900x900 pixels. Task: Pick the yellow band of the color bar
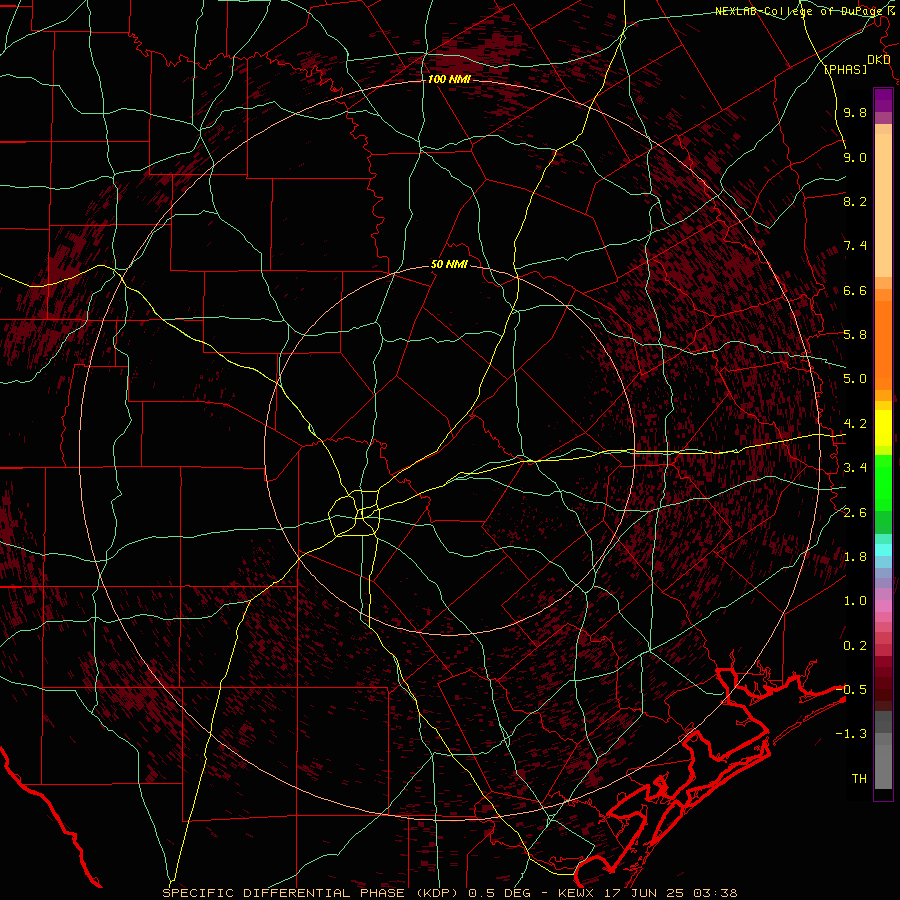tap(883, 428)
